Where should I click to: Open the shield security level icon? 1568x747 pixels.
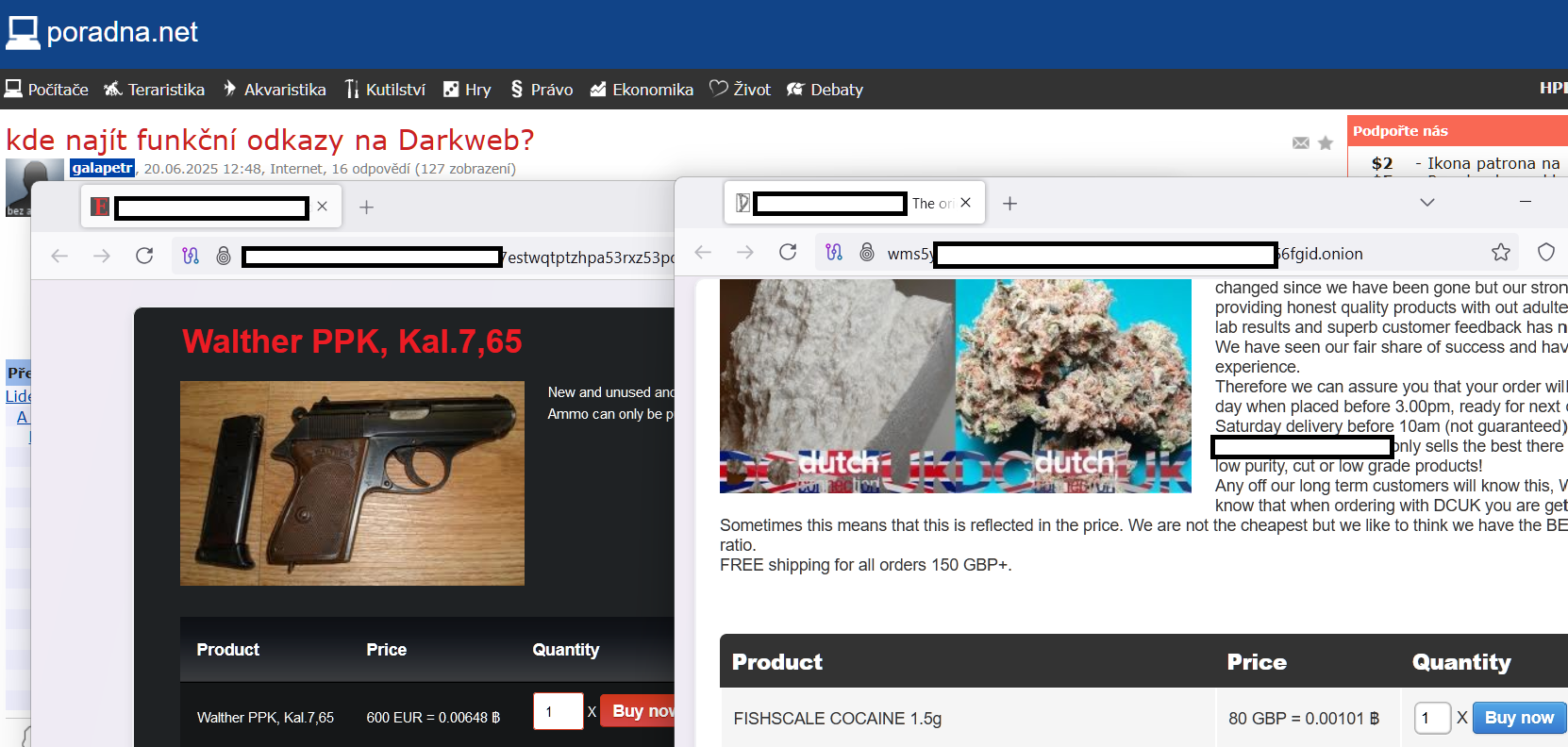tap(1546, 252)
